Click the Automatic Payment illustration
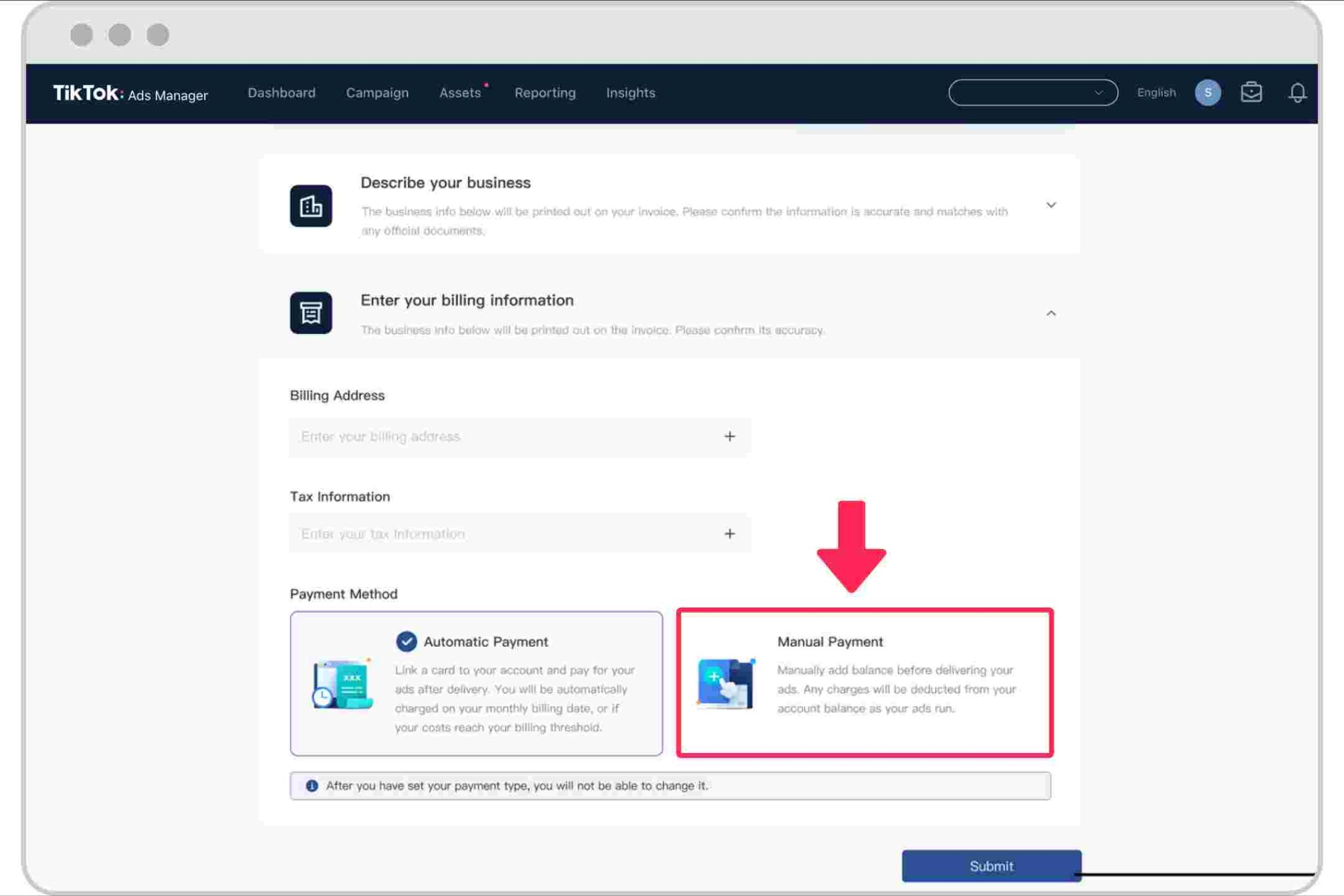Image resolution: width=1344 pixels, height=896 pixels. 342,684
